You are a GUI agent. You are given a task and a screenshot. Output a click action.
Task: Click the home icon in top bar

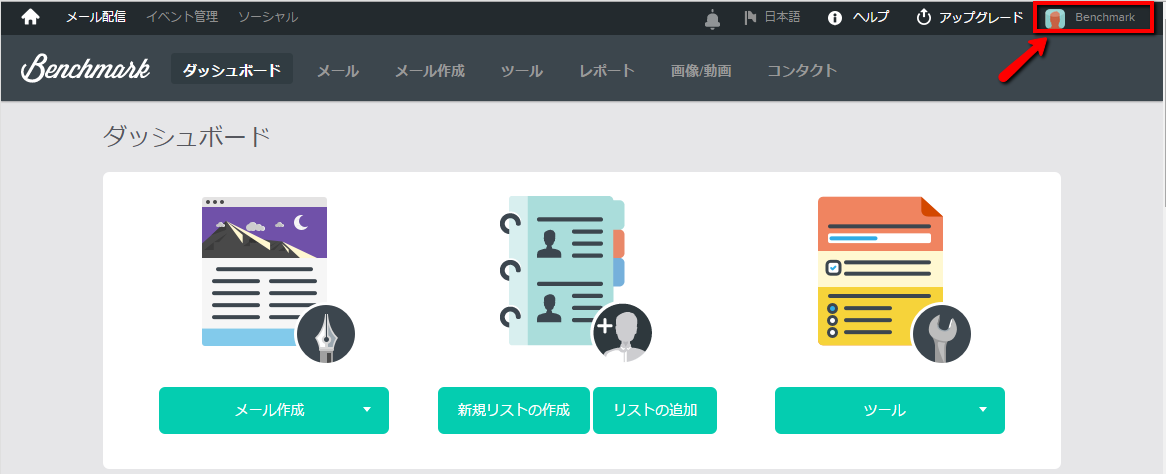(x=30, y=17)
